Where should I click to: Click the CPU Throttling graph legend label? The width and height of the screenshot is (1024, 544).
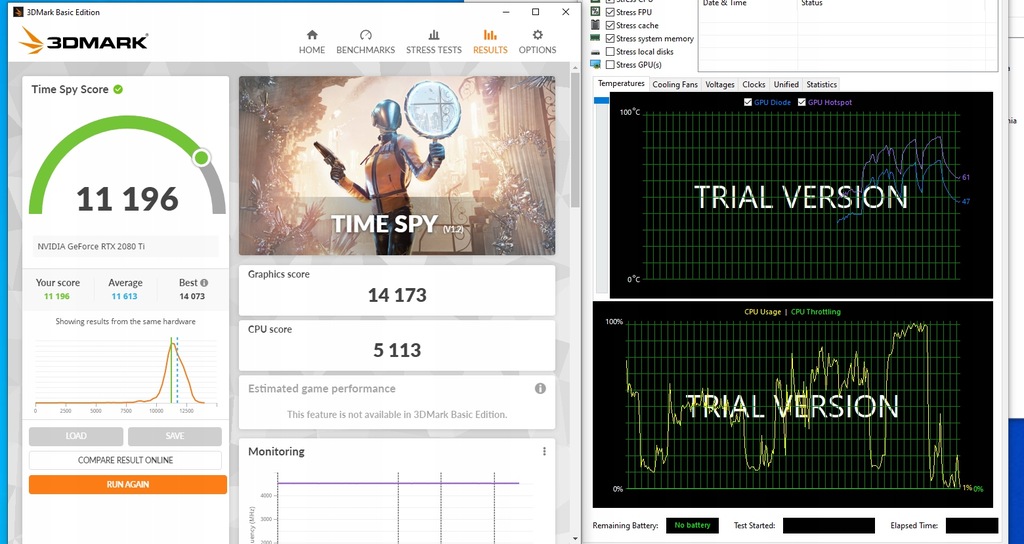(816, 312)
